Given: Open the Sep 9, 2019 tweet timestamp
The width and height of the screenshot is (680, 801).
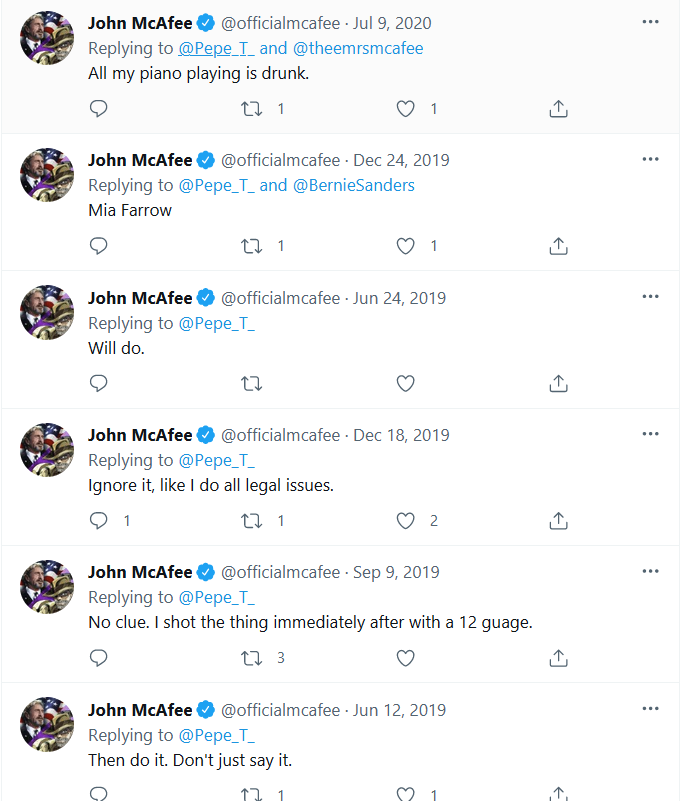Looking at the screenshot, I should [396, 572].
